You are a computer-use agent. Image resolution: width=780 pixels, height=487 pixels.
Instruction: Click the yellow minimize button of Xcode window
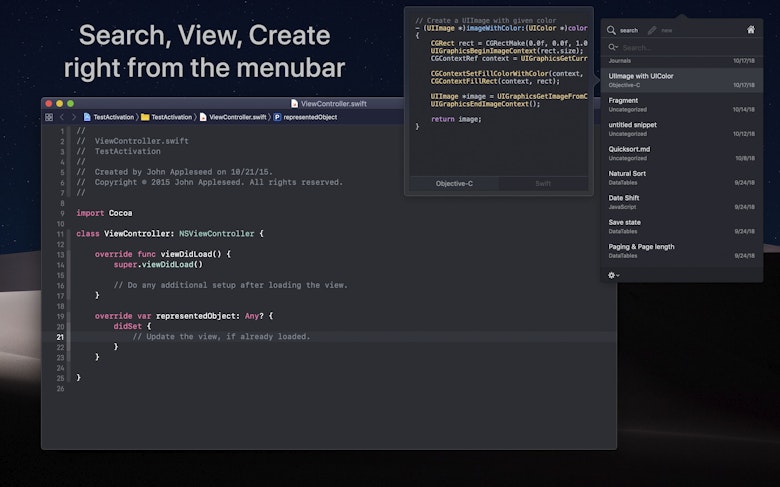tap(60, 103)
